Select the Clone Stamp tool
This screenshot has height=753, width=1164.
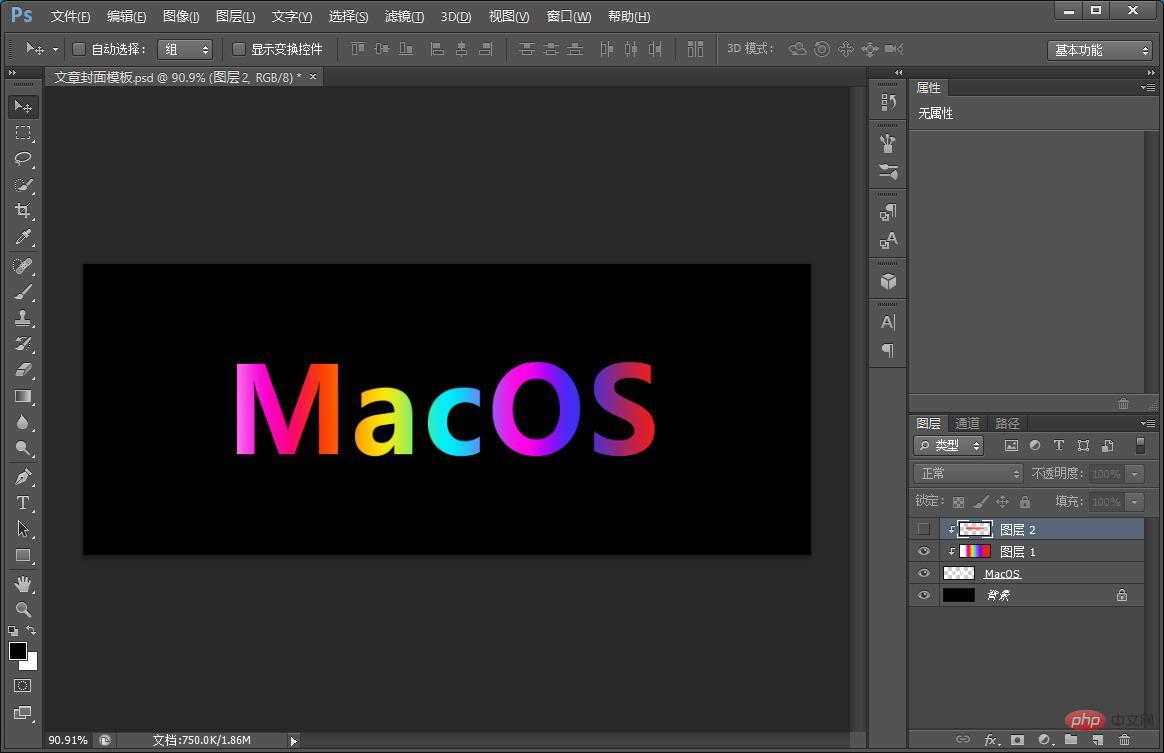[23, 318]
